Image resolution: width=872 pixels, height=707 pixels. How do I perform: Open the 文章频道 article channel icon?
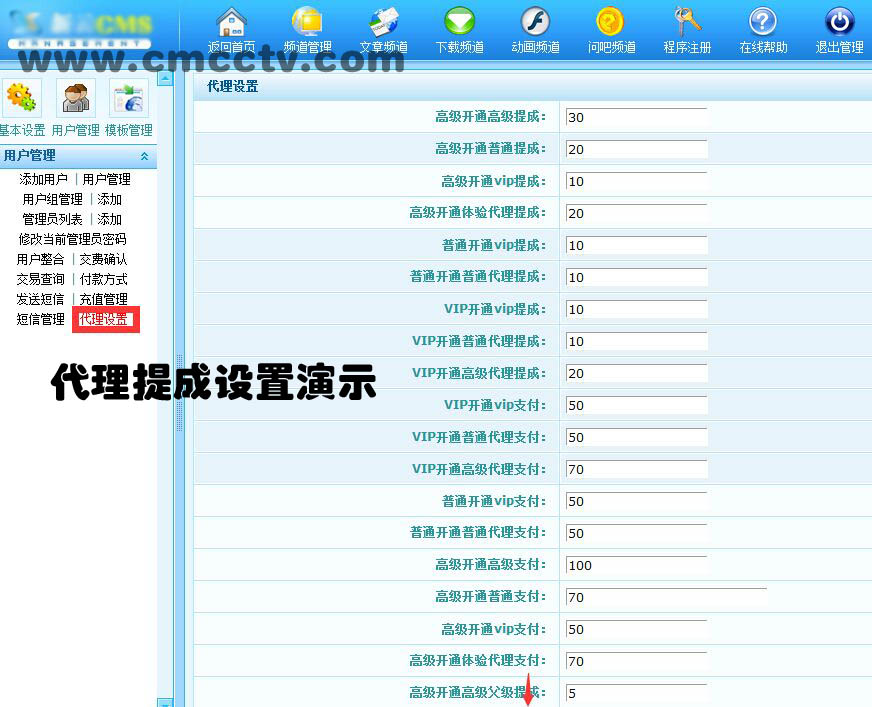(x=384, y=22)
